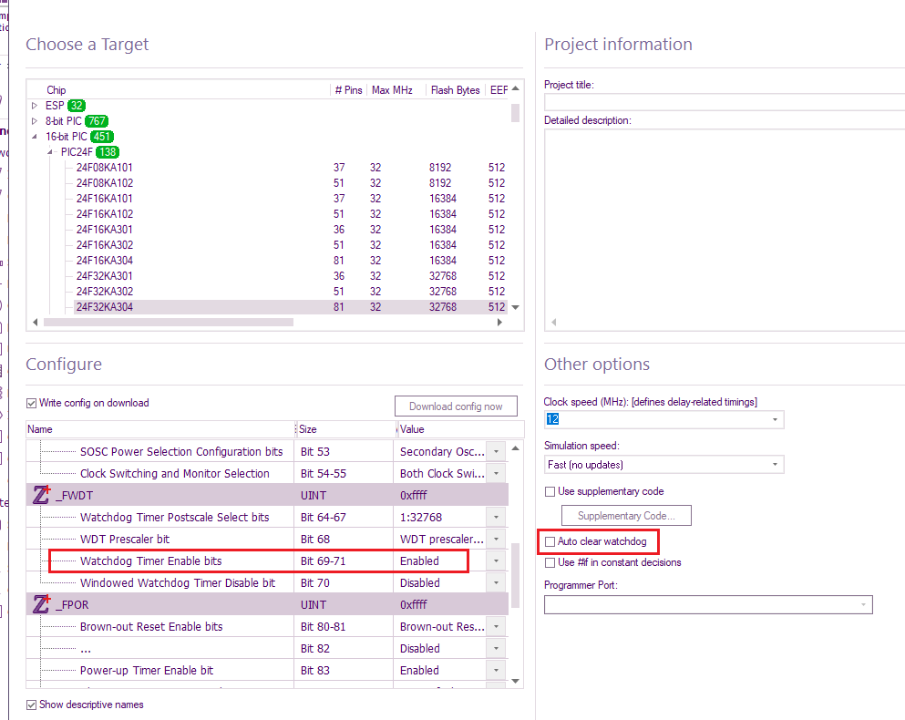Screen dimensions: 905x720
Task: Click the _FPOR group Z icon
Action: (41, 605)
